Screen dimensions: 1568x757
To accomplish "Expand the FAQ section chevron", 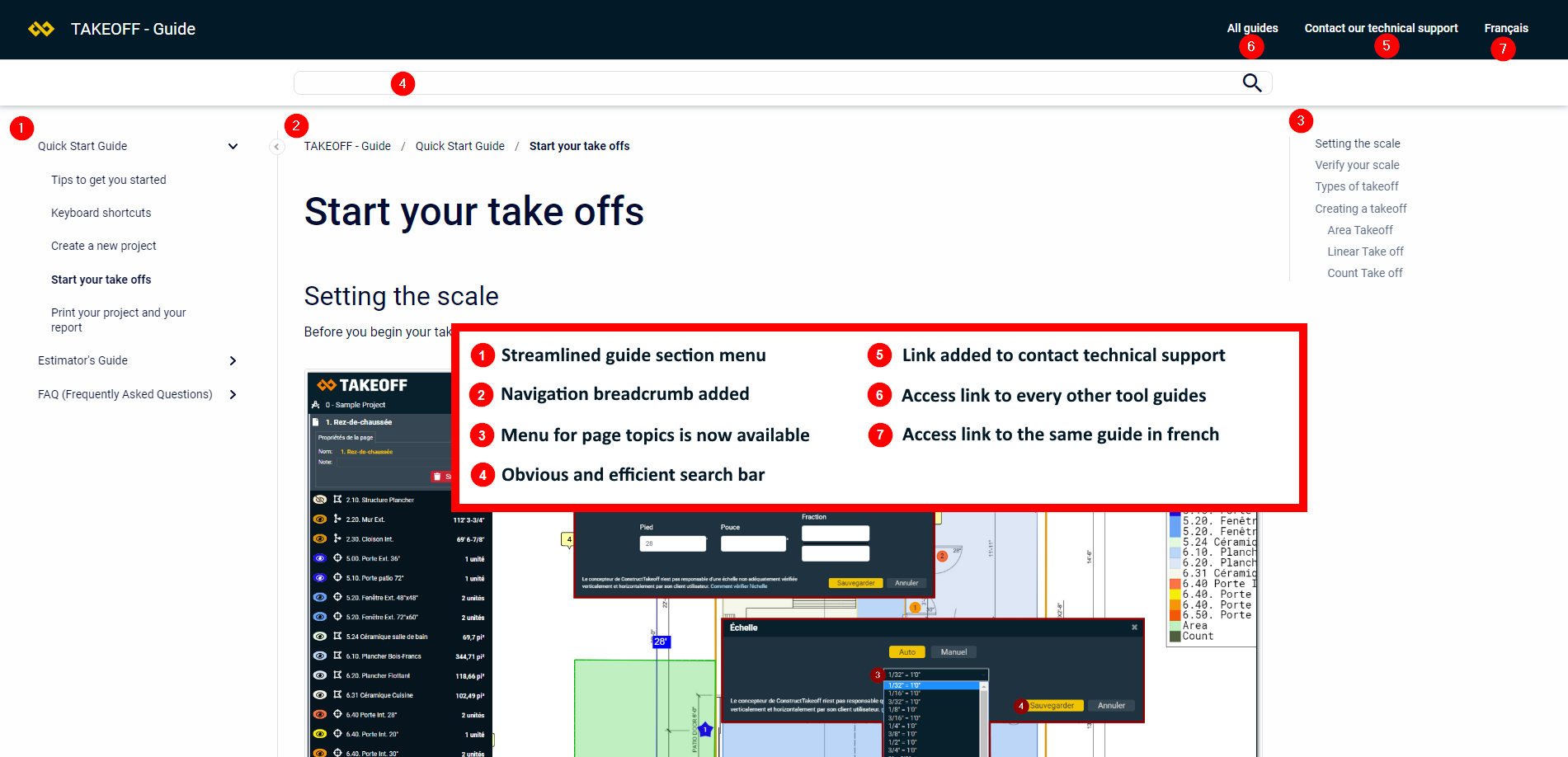I will (x=233, y=394).
